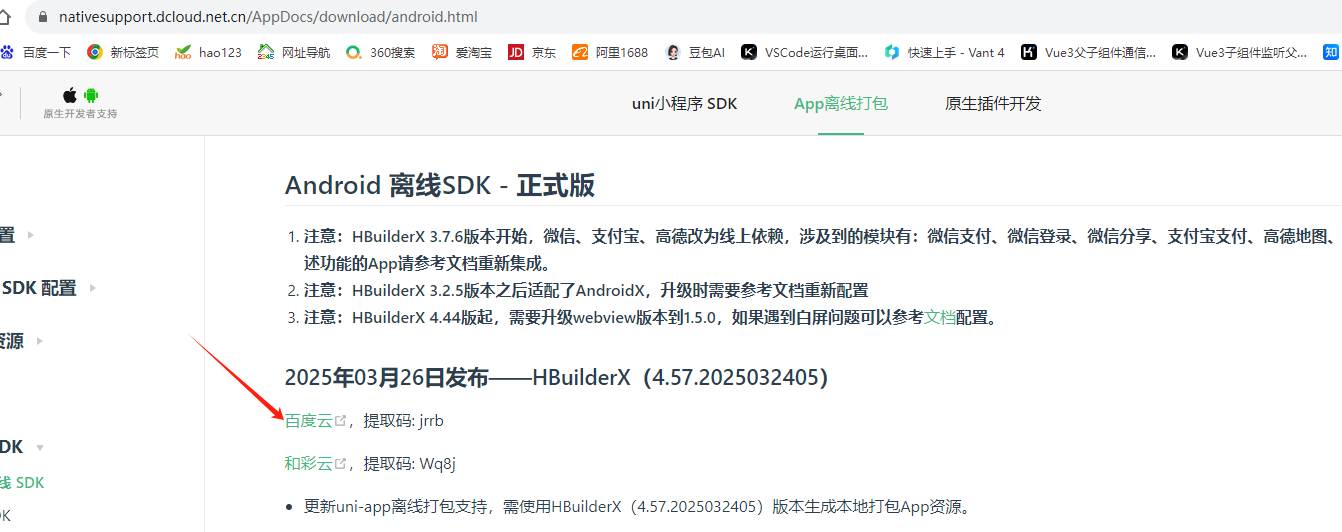Select the App离线打包 tab
Viewport: 1342px width, 532px height.
[x=841, y=104]
